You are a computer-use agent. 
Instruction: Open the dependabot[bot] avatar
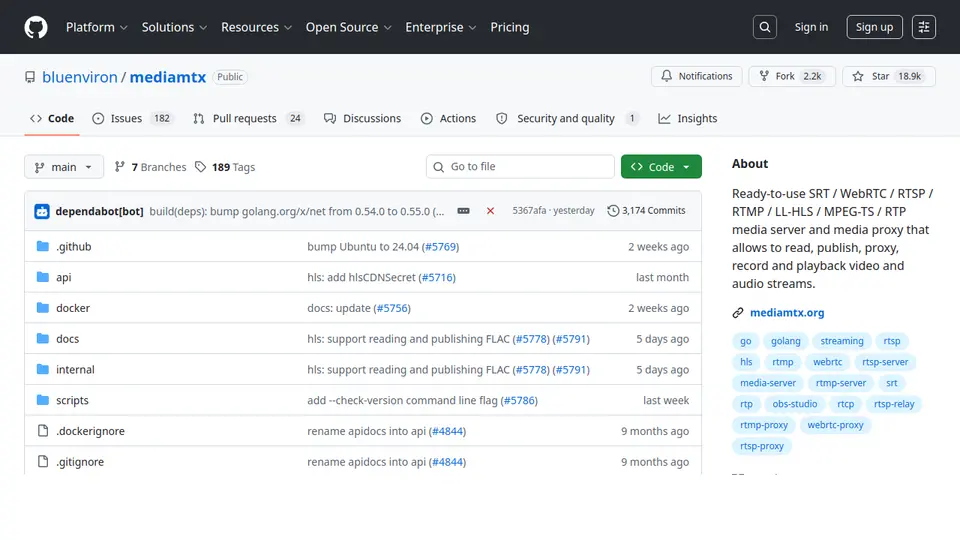(42, 211)
